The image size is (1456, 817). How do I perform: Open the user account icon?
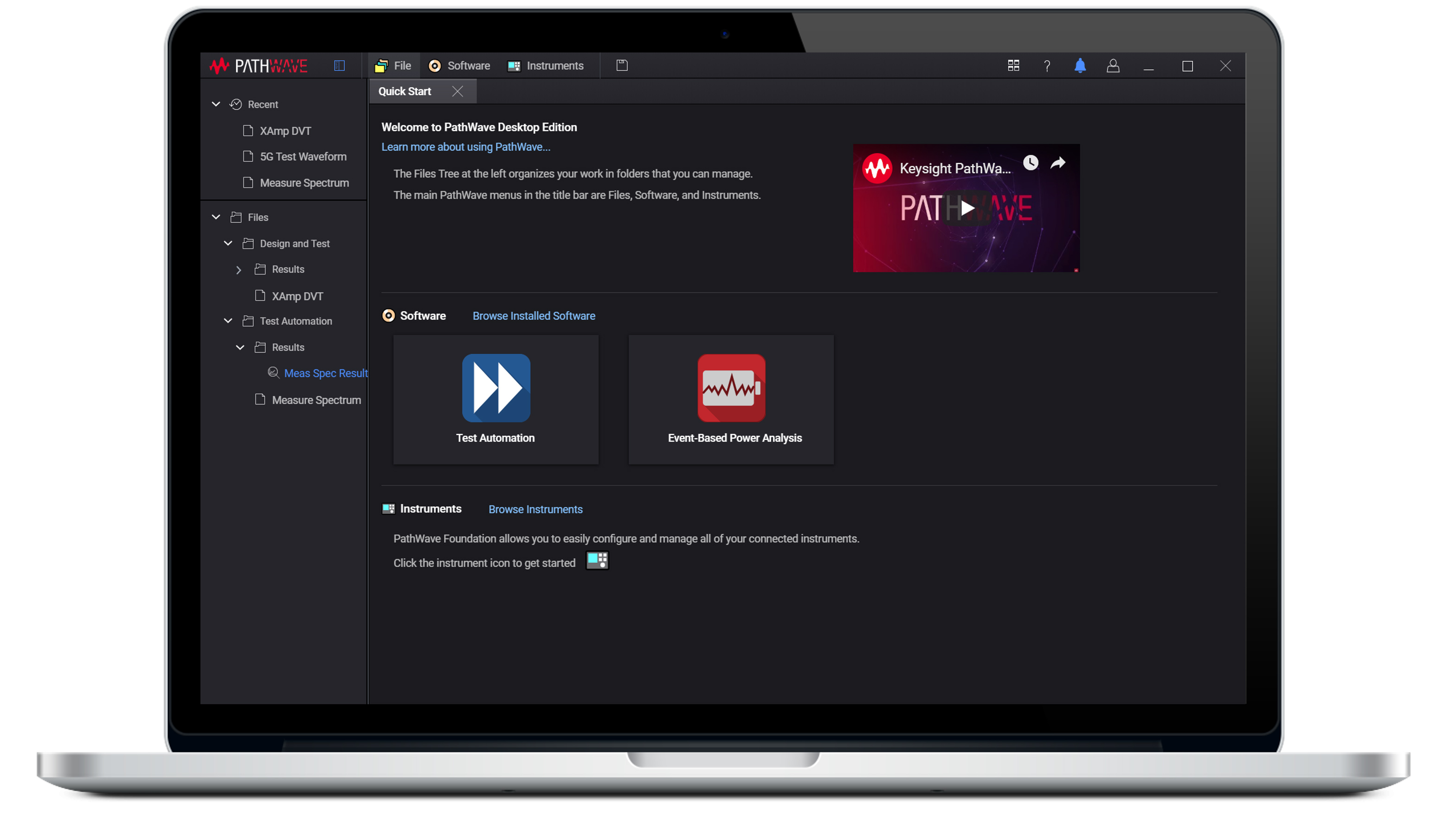[x=1112, y=65]
